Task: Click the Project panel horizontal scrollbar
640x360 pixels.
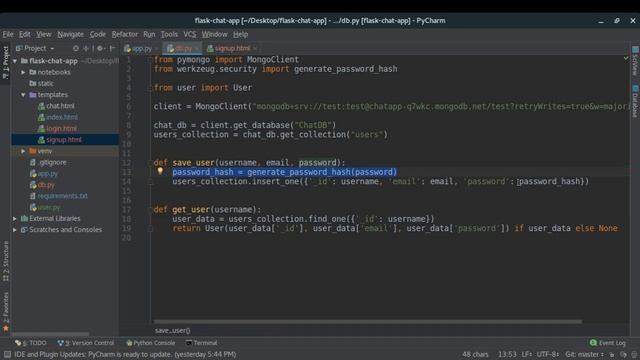Action: 51,333
